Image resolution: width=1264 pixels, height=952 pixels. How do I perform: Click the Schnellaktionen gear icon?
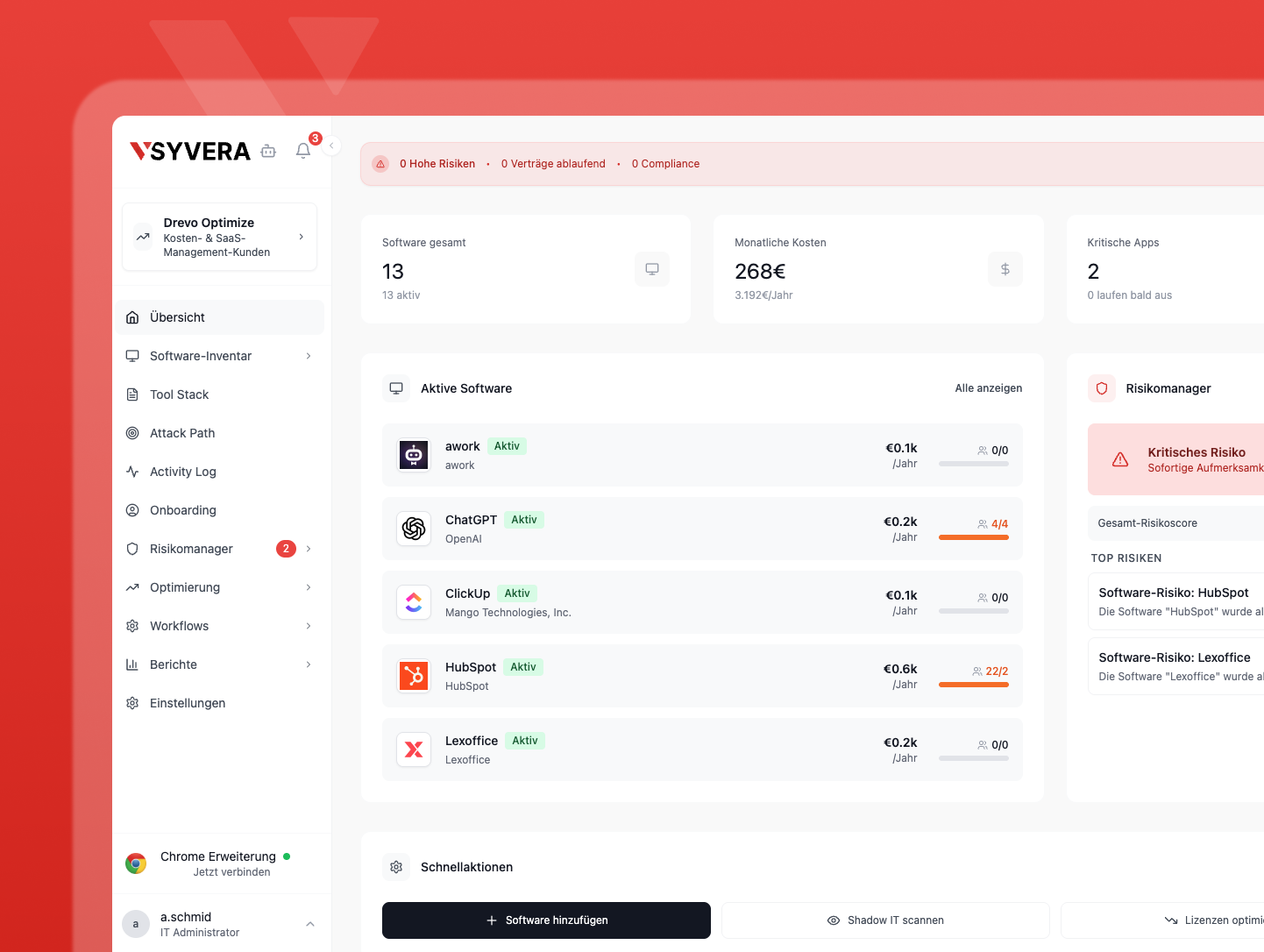pos(396,867)
